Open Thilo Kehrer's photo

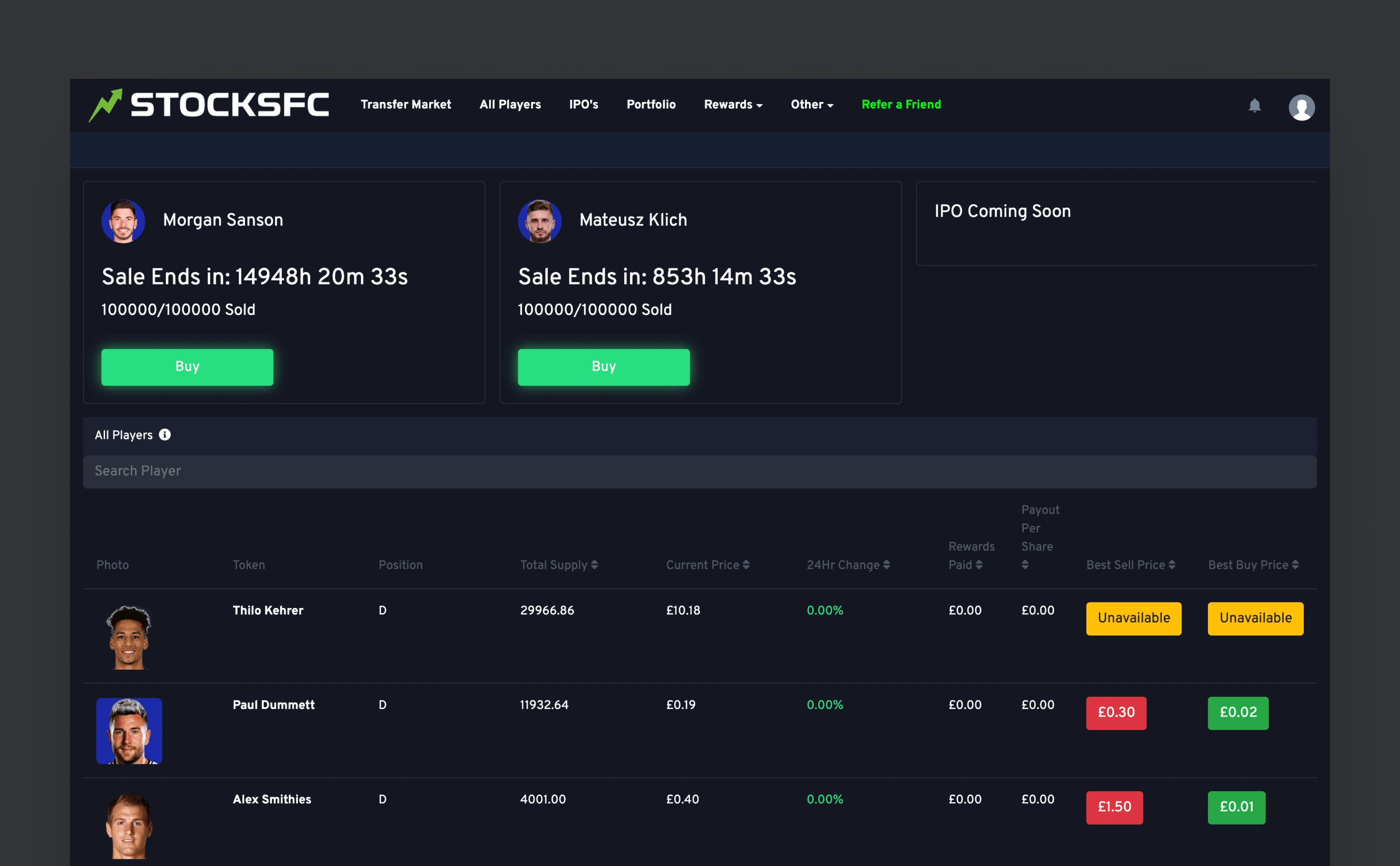click(129, 637)
